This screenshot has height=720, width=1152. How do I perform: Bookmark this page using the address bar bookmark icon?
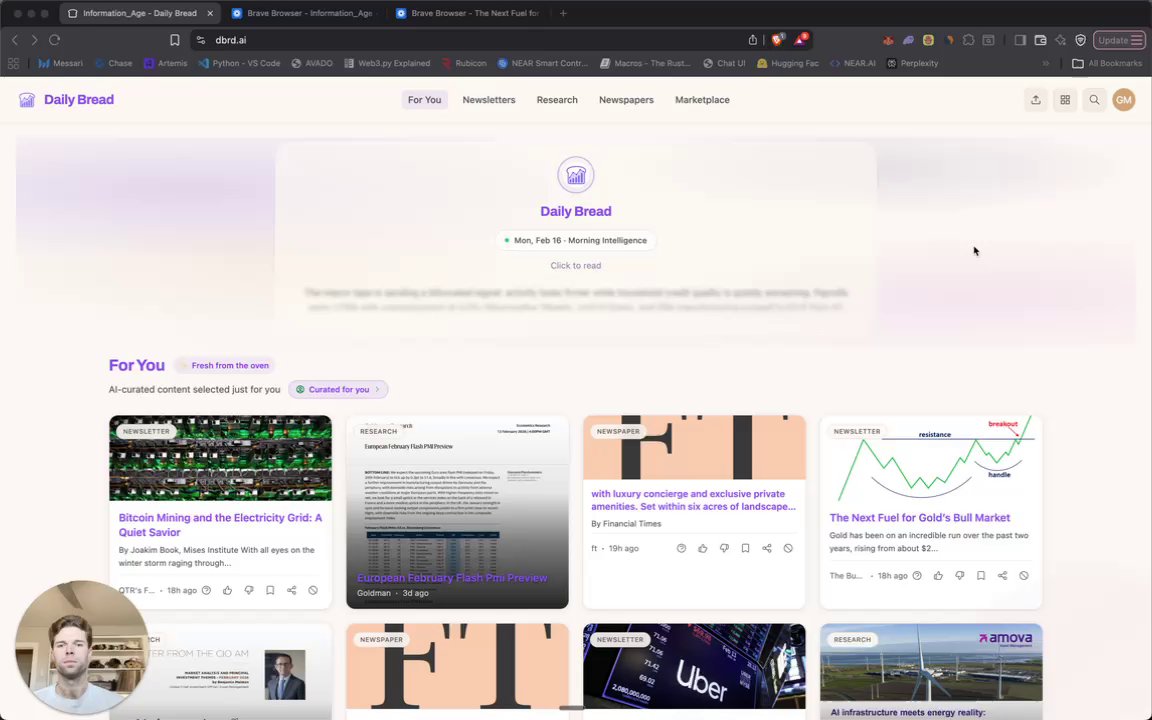coord(175,40)
